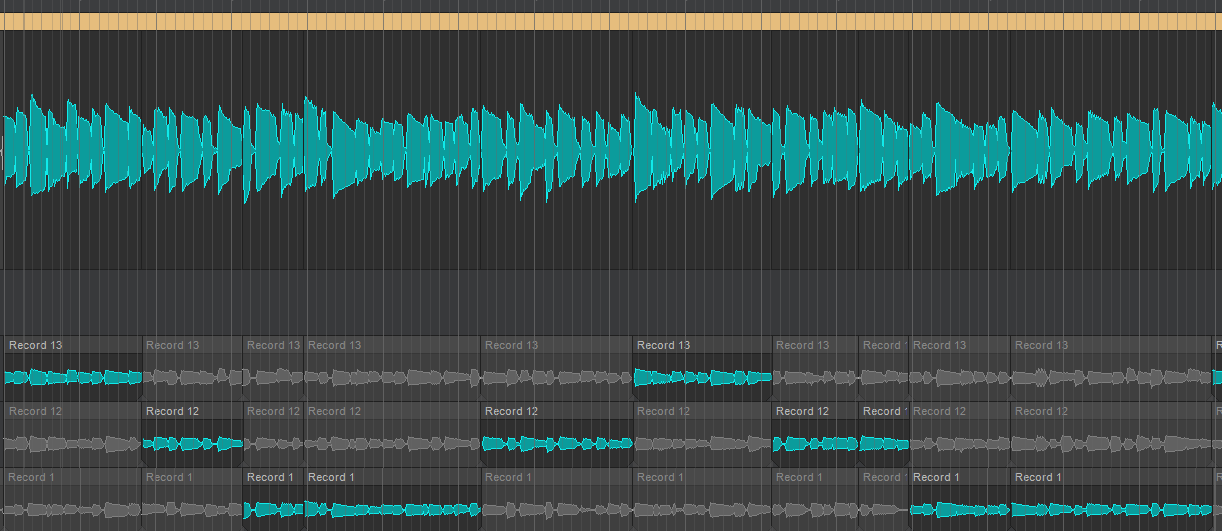Viewport: 1222px width, 531px height.
Task: Activate greyed Record 1 segment below first highlighted Record 13
Action: [73, 500]
